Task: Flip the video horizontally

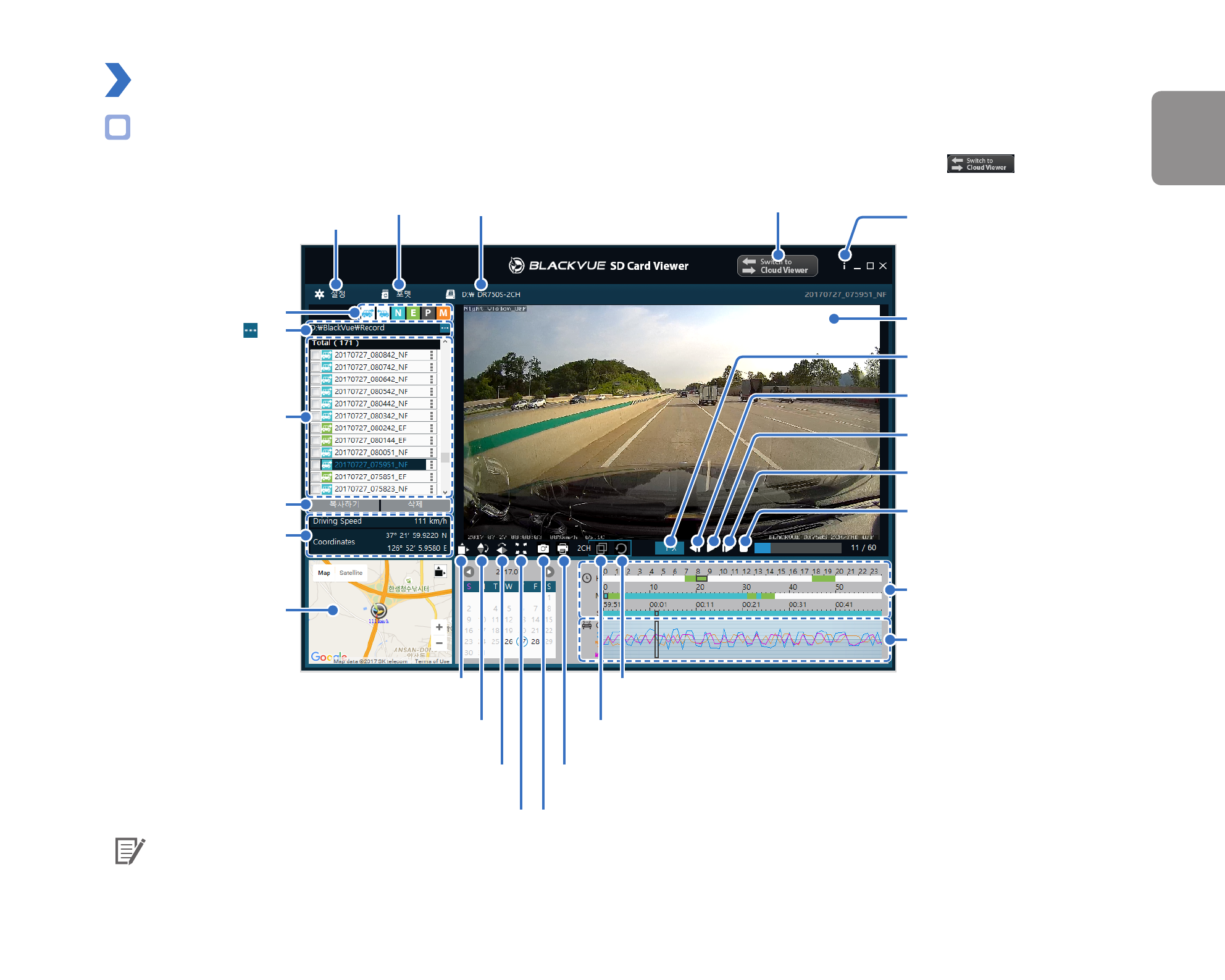Action: pyautogui.click(x=502, y=548)
